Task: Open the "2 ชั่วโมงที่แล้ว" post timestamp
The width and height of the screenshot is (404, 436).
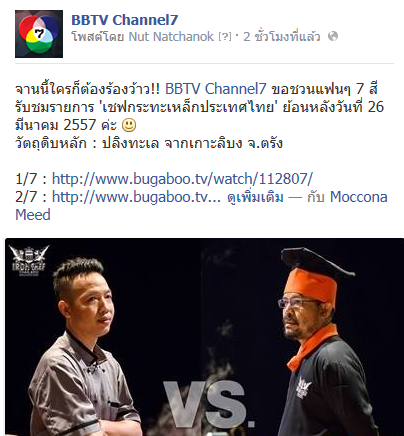Action: [x=282, y=36]
